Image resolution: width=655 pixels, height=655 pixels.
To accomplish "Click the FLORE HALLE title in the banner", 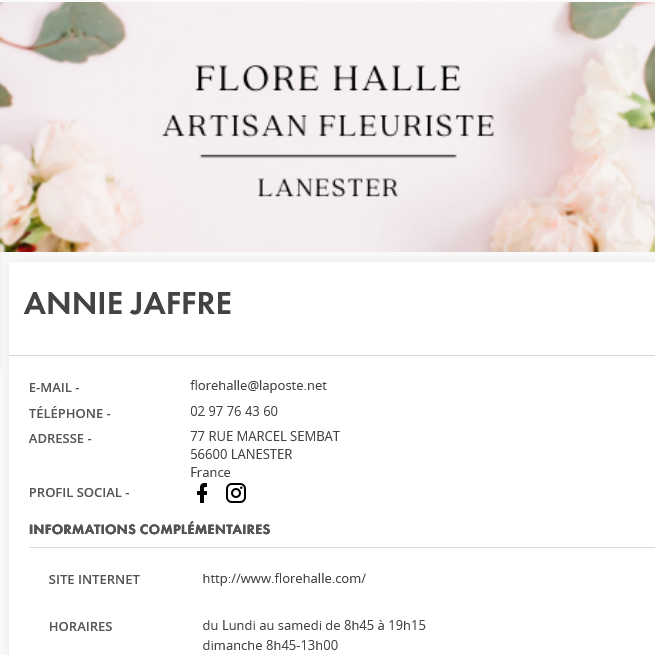I will click(328, 78).
